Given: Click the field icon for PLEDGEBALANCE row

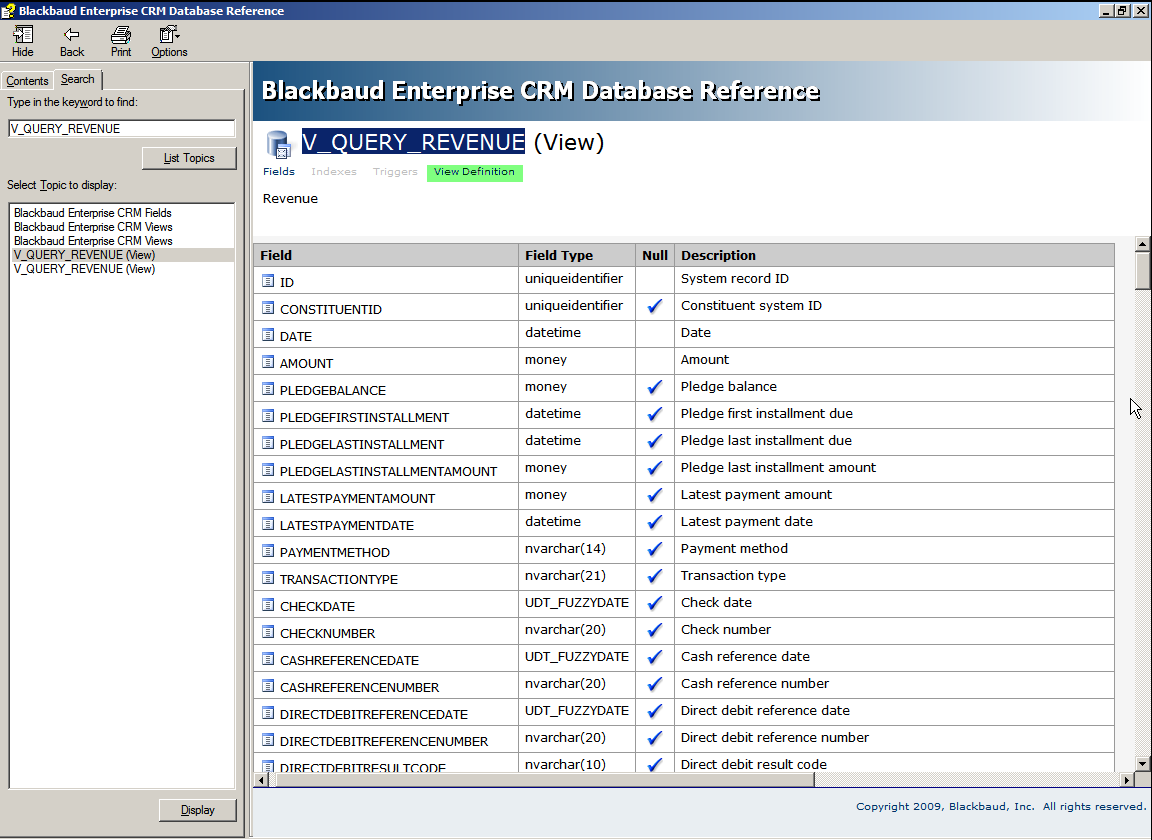Looking at the screenshot, I should point(268,389).
